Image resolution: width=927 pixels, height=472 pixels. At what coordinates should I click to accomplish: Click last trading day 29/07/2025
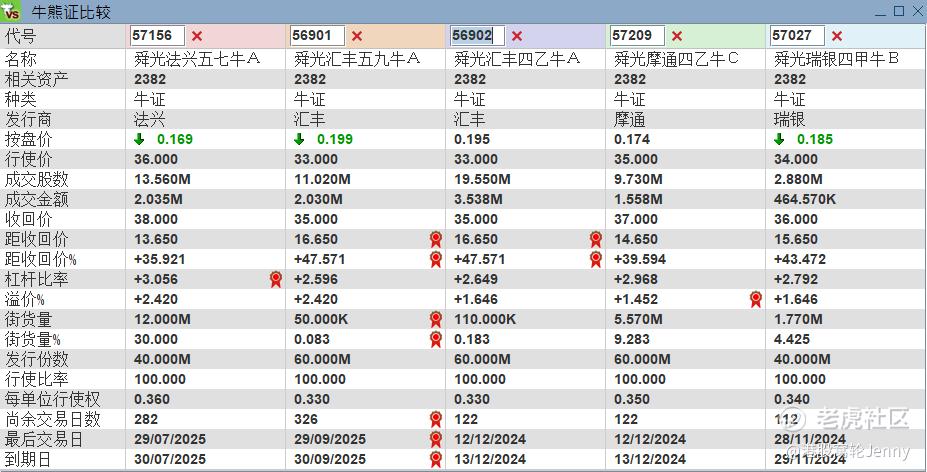pyautogui.click(x=170, y=439)
